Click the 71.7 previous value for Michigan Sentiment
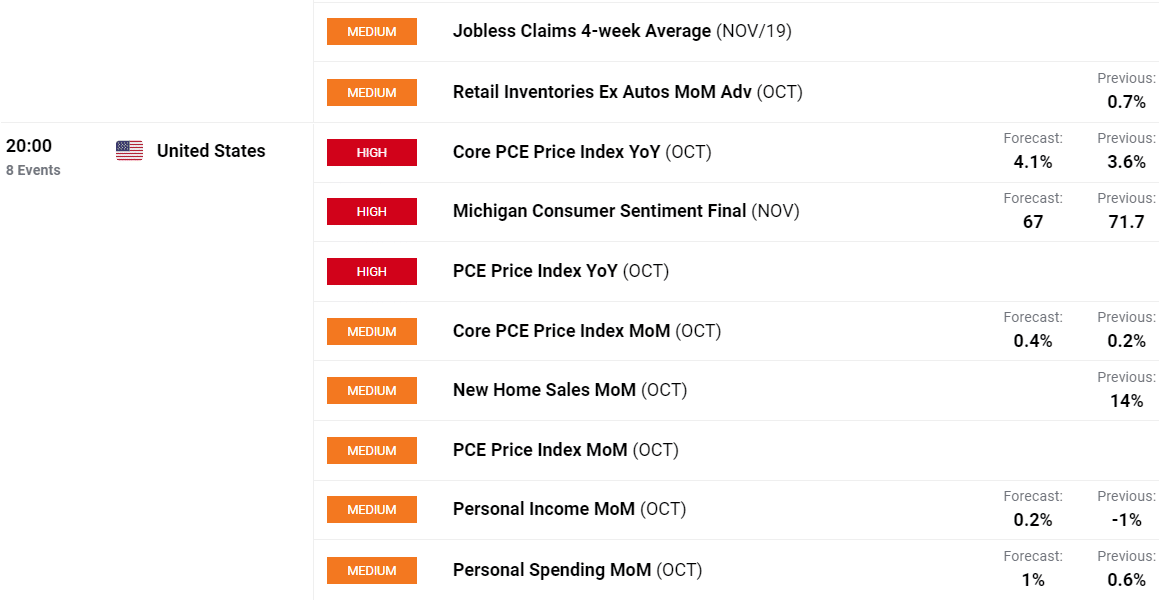The height and width of the screenshot is (600, 1159). pyautogui.click(x=1126, y=222)
